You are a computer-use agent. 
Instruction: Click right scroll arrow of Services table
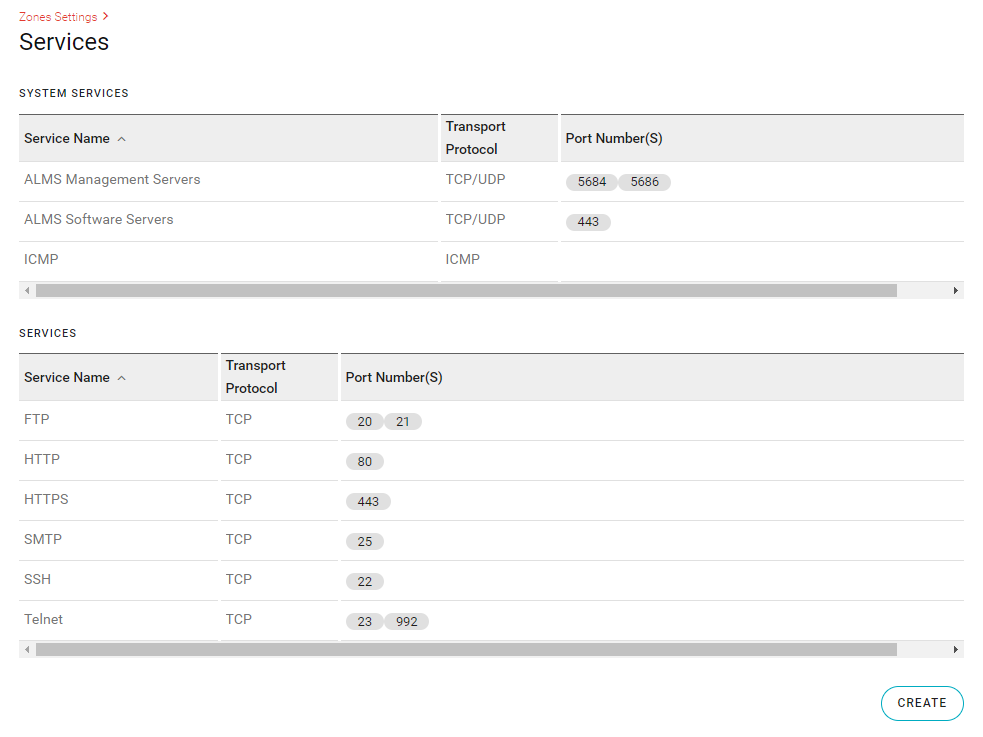point(955,649)
